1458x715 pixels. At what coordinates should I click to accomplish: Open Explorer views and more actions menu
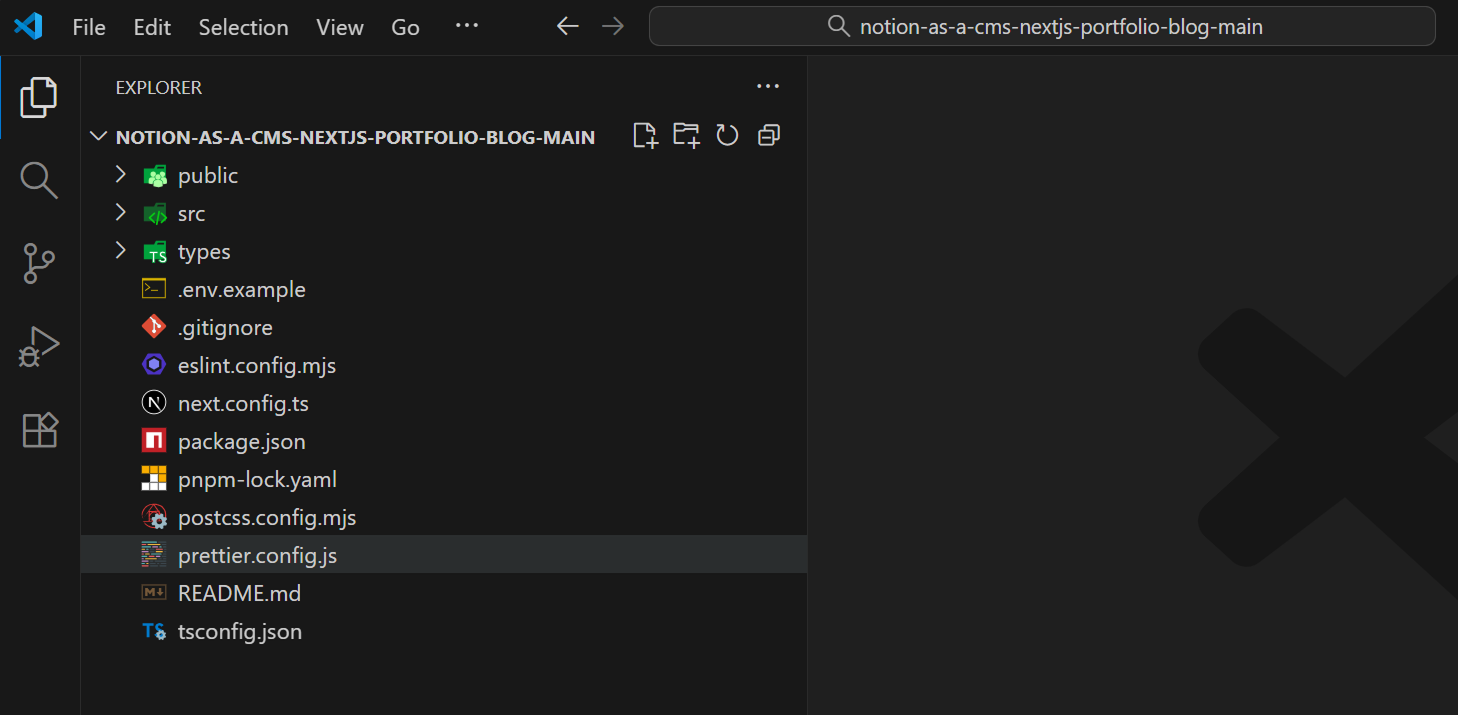768,87
